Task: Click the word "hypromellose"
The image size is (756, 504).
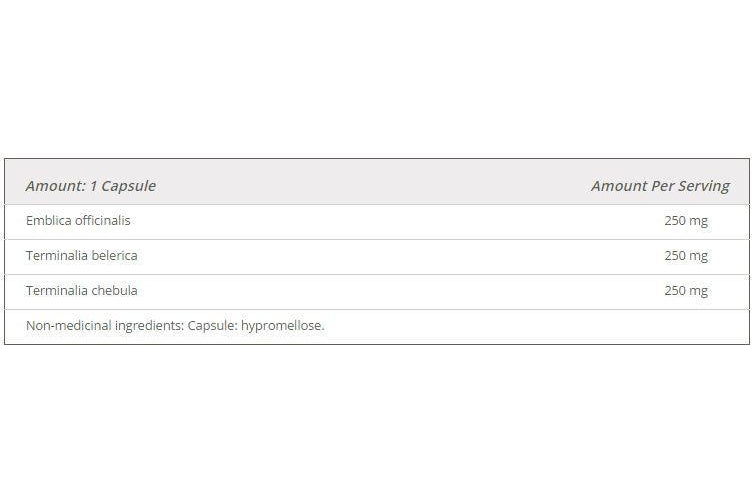Action: (282, 326)
